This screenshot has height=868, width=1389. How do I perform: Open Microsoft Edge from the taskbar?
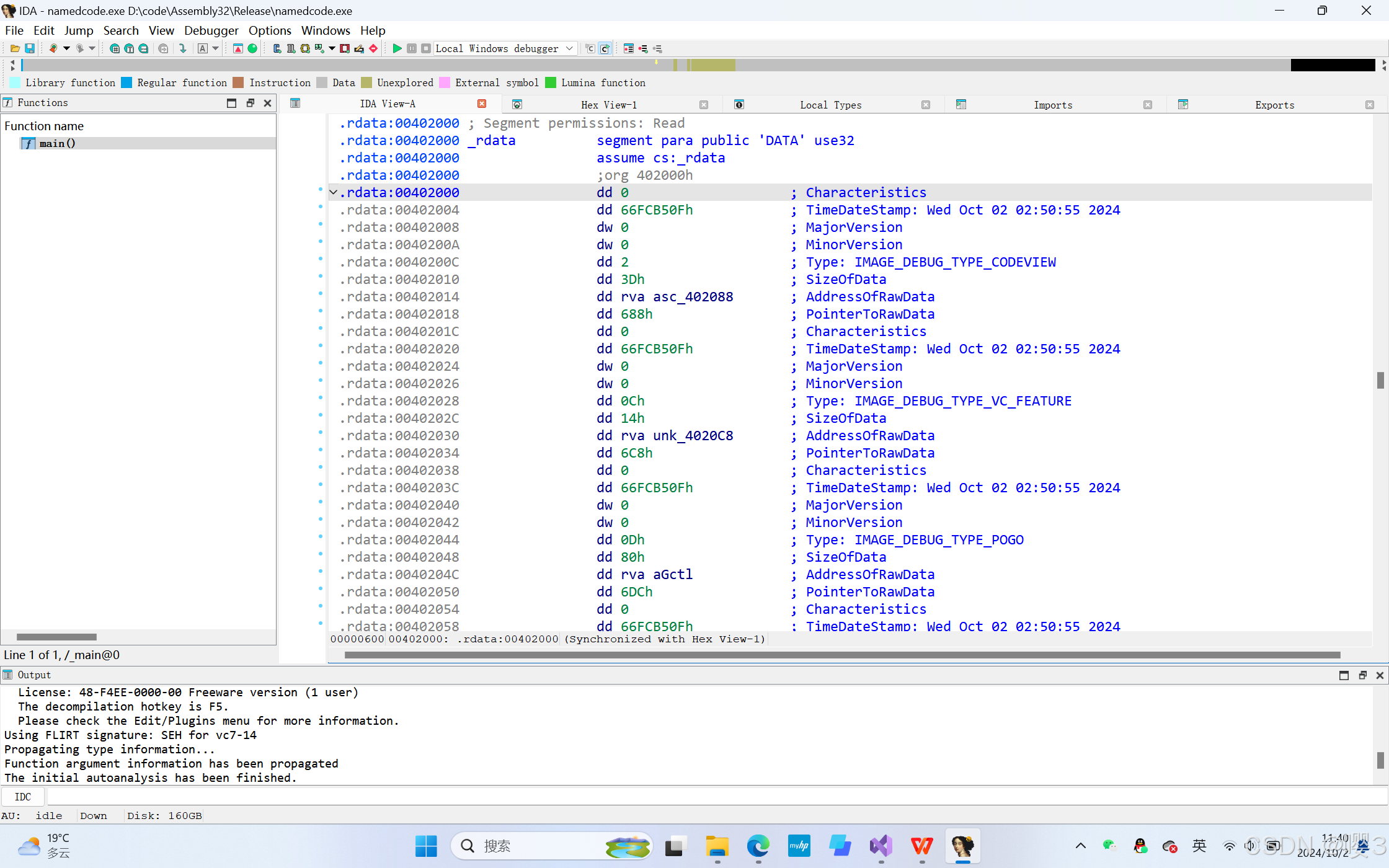tap(758, 846)
